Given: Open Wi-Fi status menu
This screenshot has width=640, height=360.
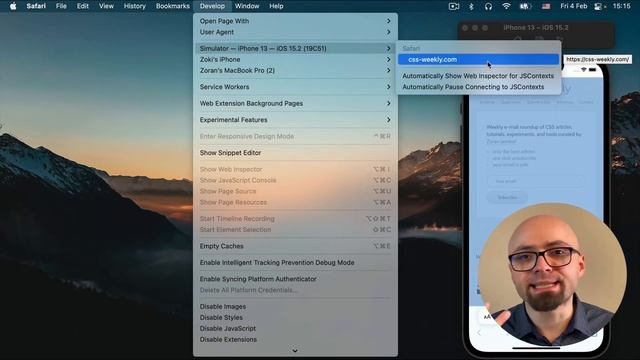Looking at the screenshot, I should click(x=506, y=6).
